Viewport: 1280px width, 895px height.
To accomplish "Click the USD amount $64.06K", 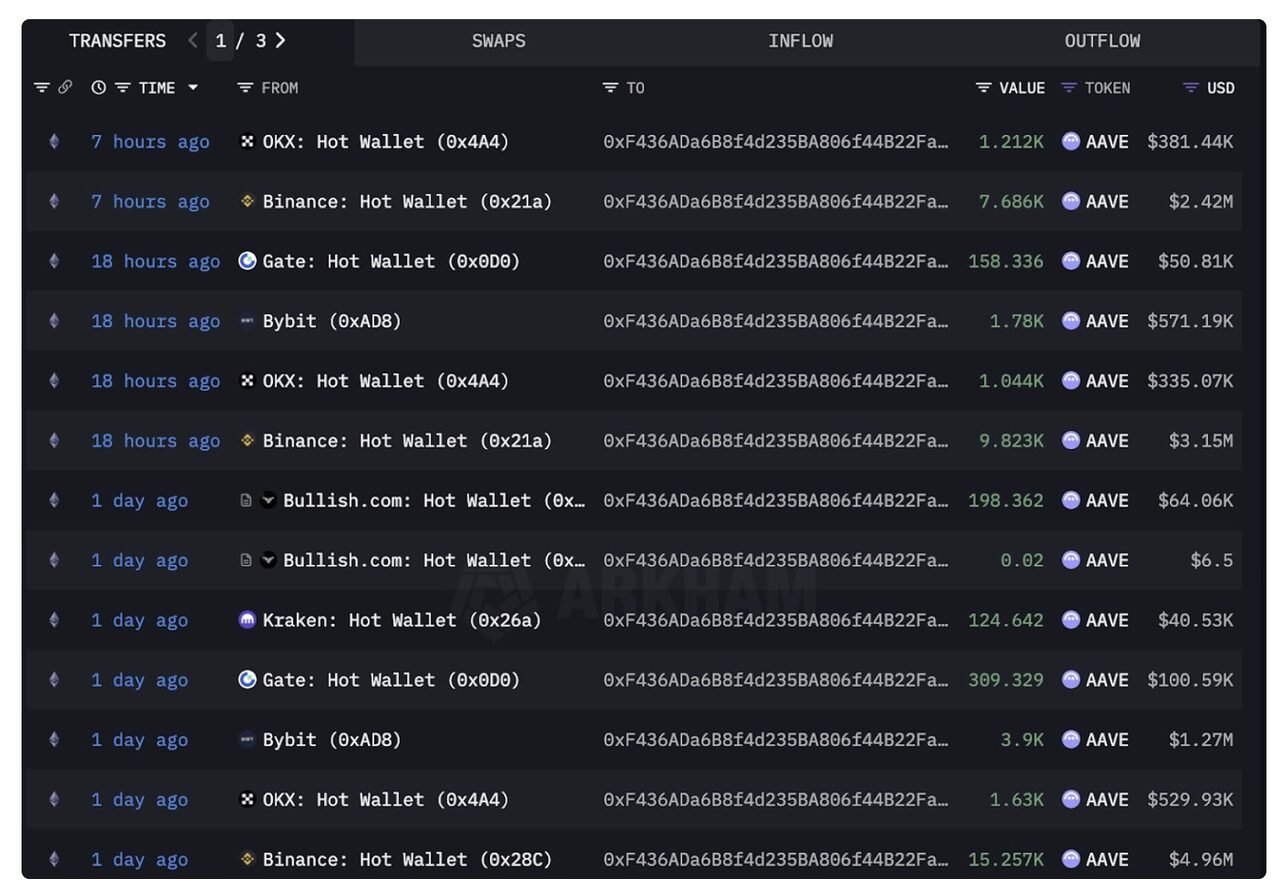I will point(1195,500).
